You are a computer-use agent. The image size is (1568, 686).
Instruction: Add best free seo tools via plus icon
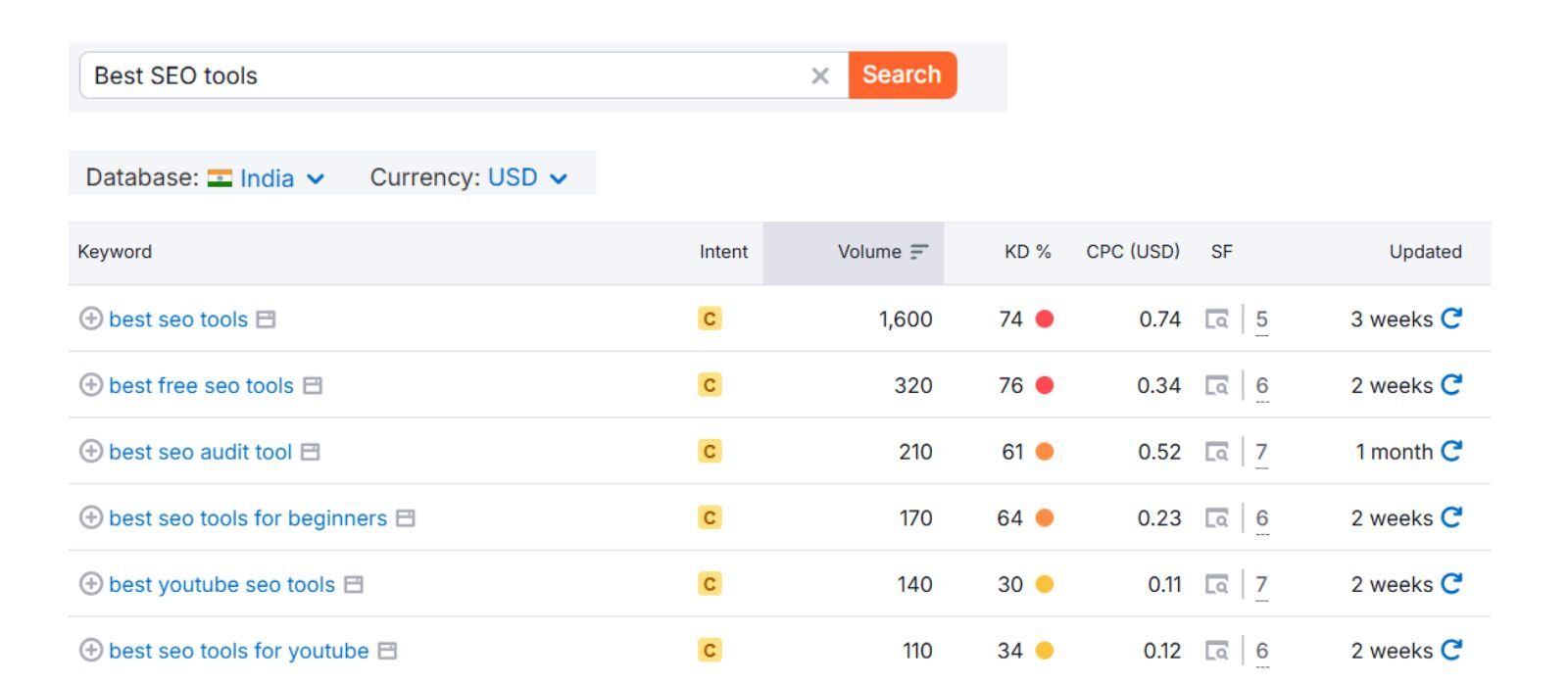tap(90, 385)
